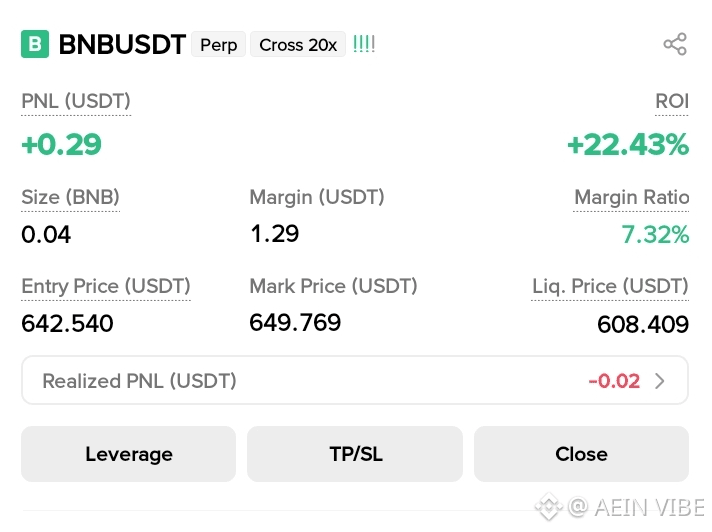Image resolution: width=712 pixels, height=532 pixels.
Task: Tap the ROI label tooltip
Action: [672, 101]
